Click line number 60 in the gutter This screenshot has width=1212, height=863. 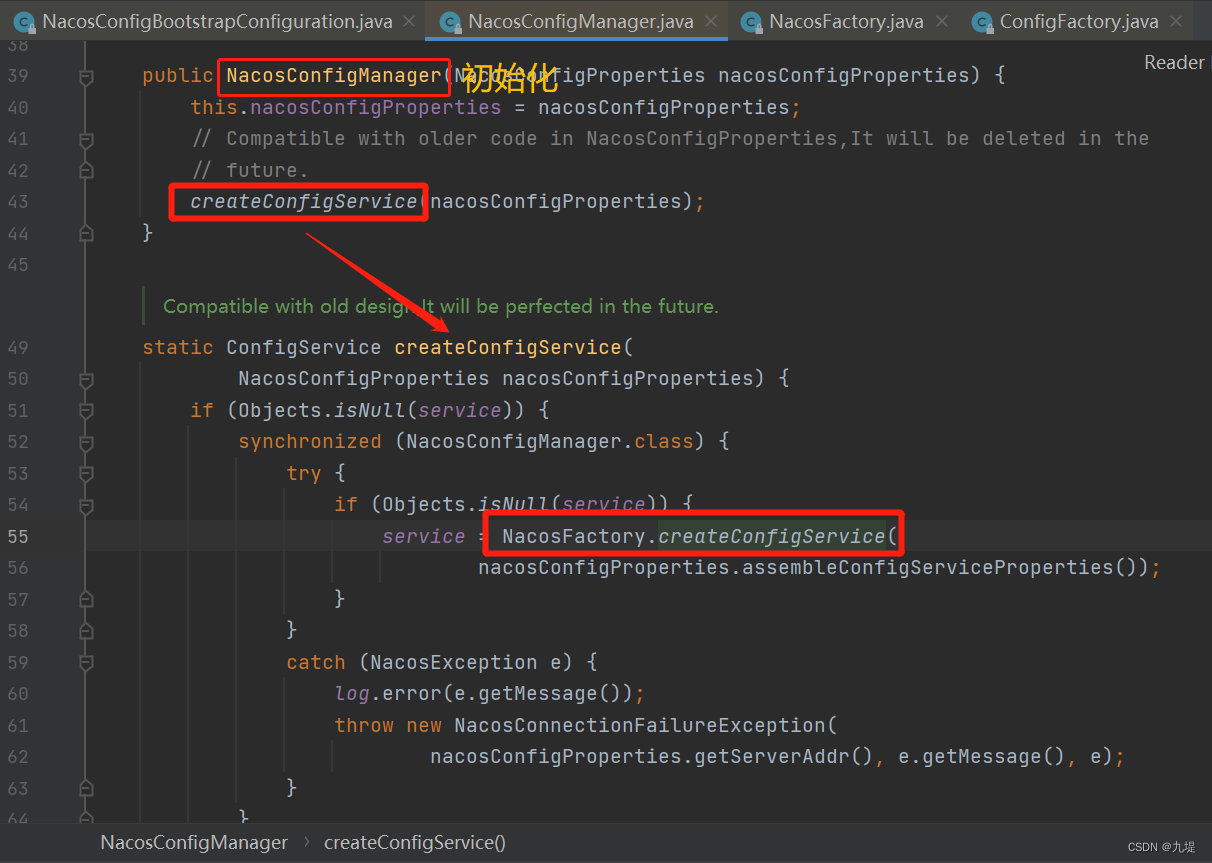(17, 694)
